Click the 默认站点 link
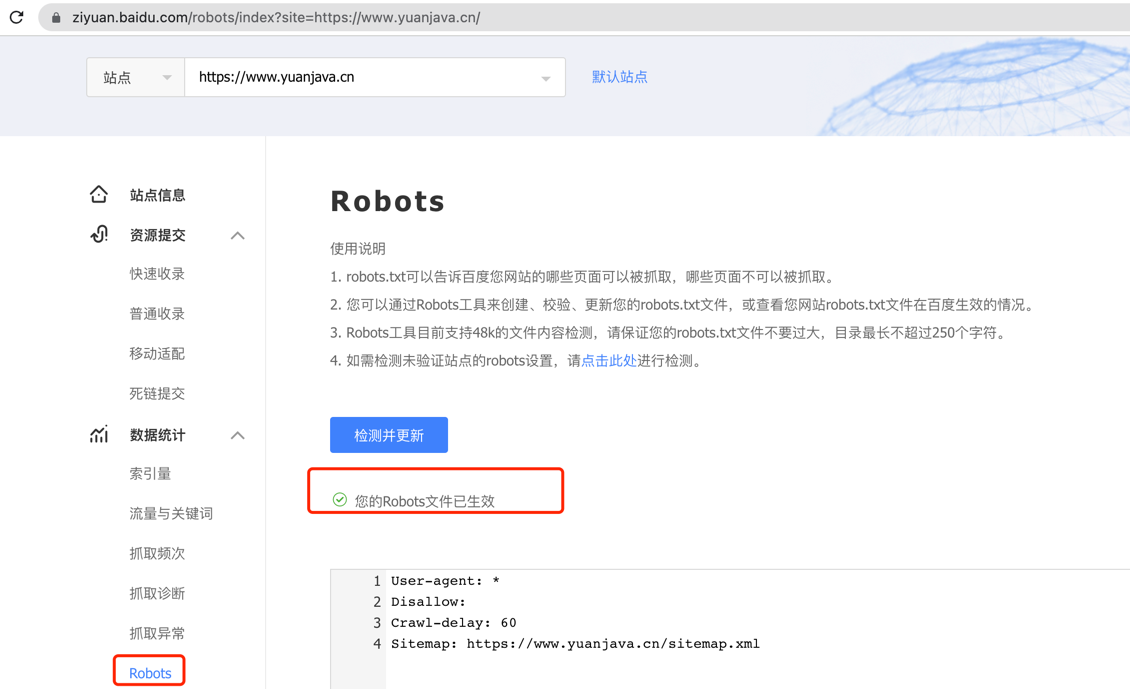Screen dimensions: 1130x689 tap(619, 77)
